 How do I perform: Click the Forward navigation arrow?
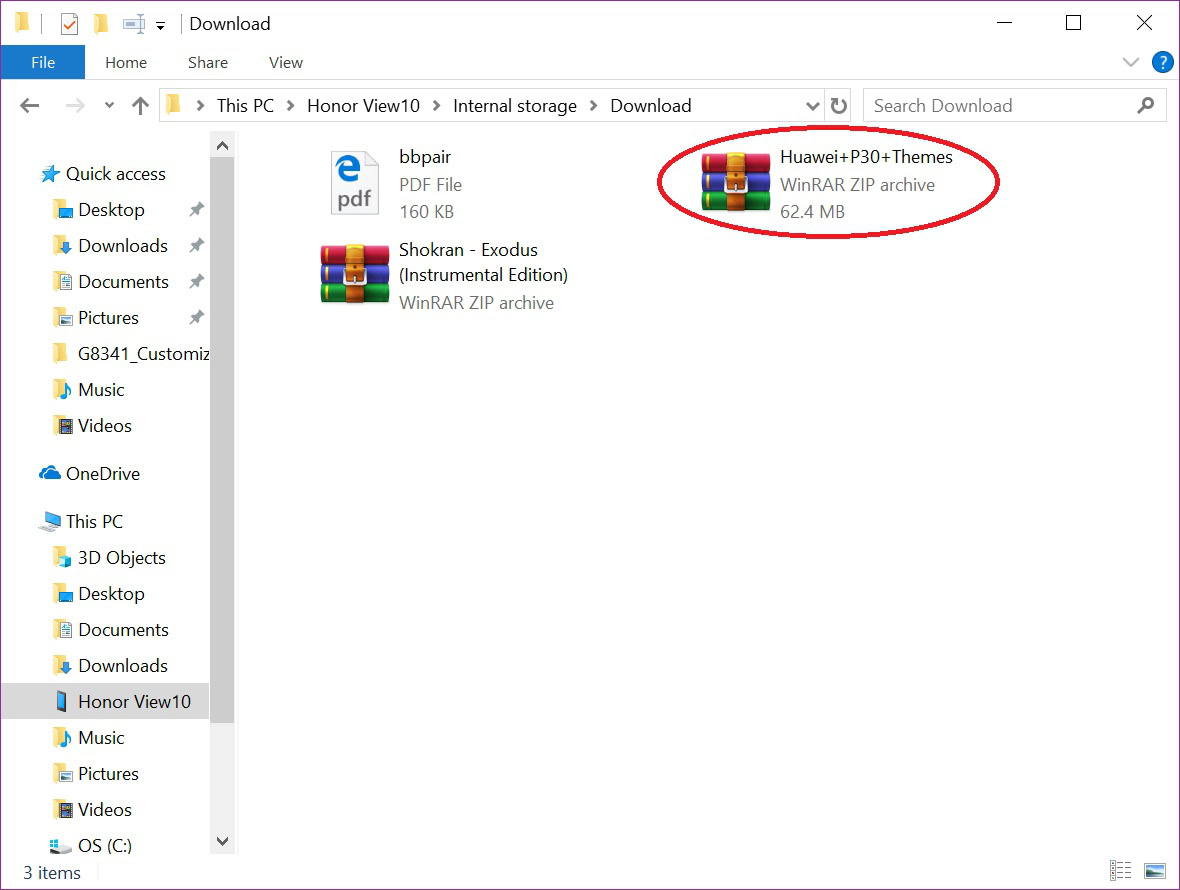pyautogui.click(x=75, y=105)
